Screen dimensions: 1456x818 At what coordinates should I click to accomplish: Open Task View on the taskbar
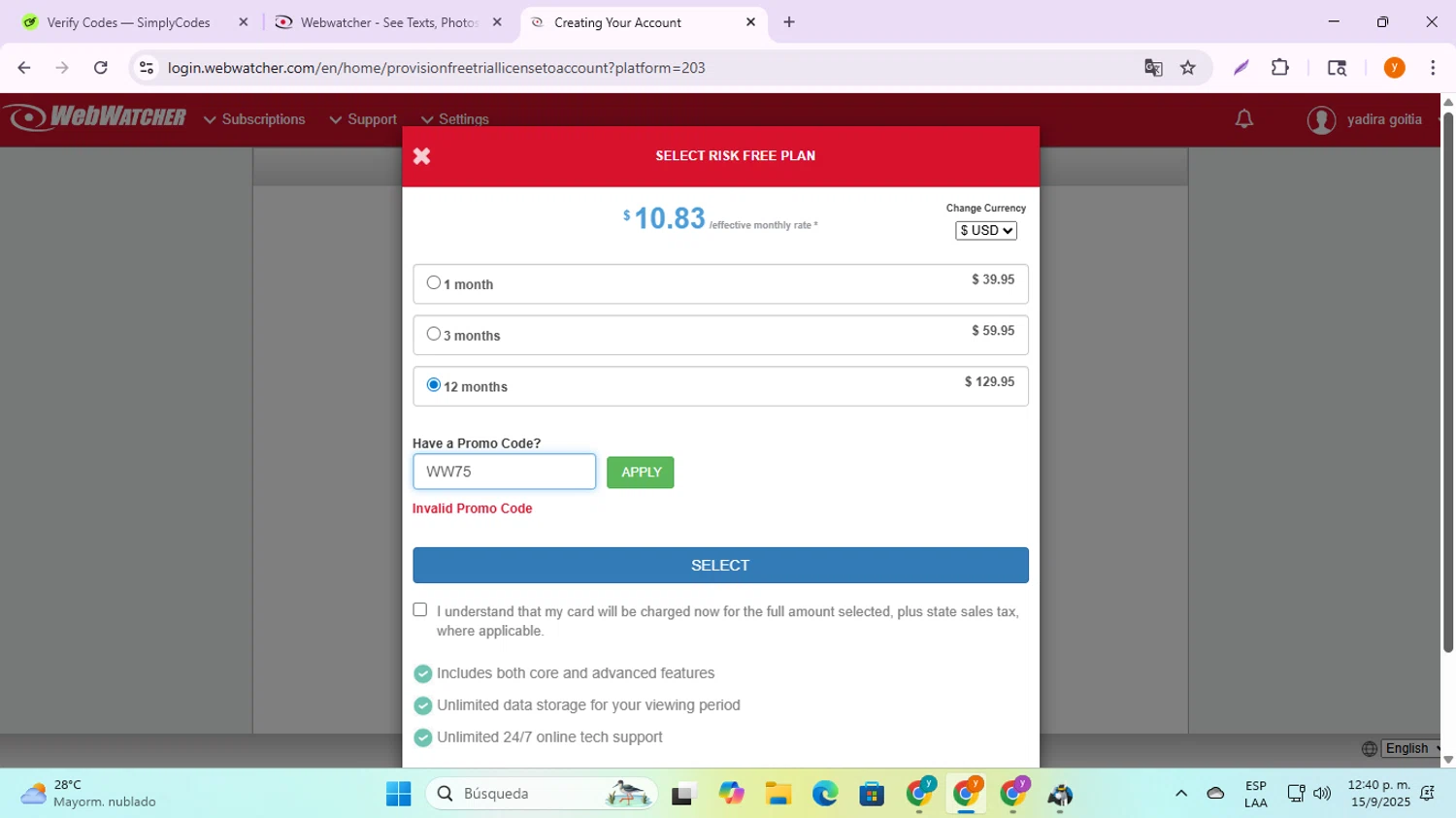pyautogui.click(x=684, y=795)
